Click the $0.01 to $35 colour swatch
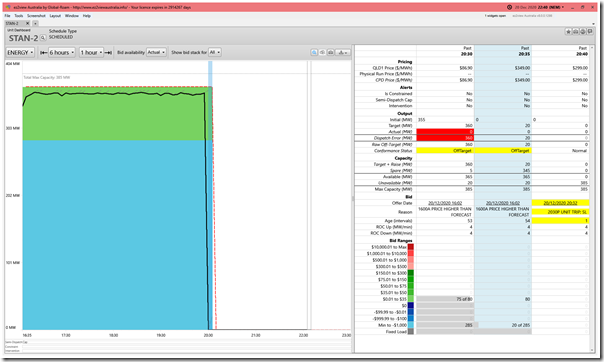Screen dimensions: 604x362 tap(411, 299)
